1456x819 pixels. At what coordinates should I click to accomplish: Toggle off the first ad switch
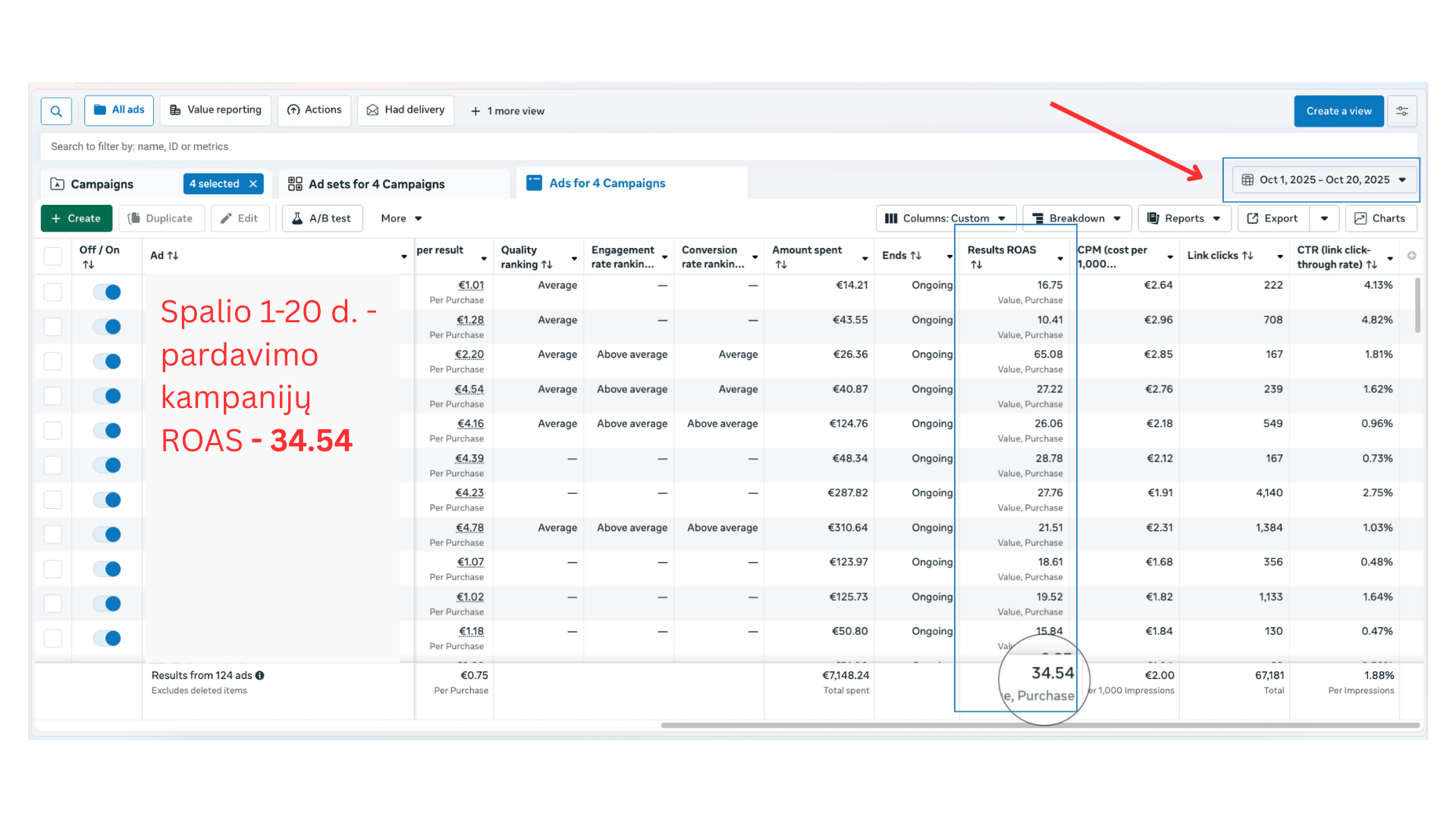click(107, 292)
